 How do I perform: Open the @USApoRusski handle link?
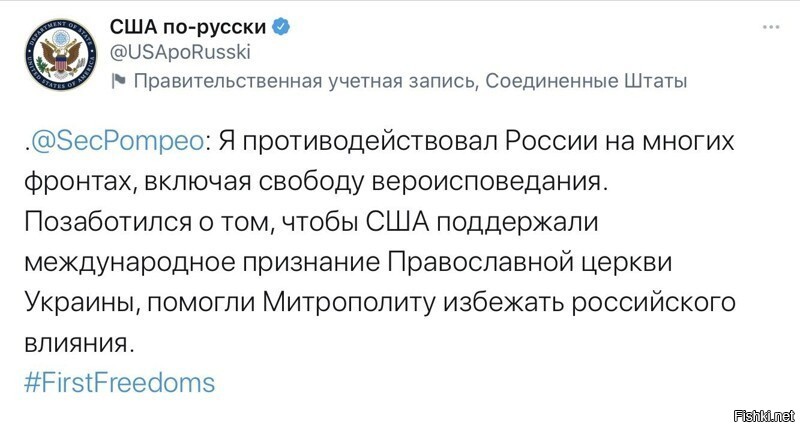click(x=180, y=53)
